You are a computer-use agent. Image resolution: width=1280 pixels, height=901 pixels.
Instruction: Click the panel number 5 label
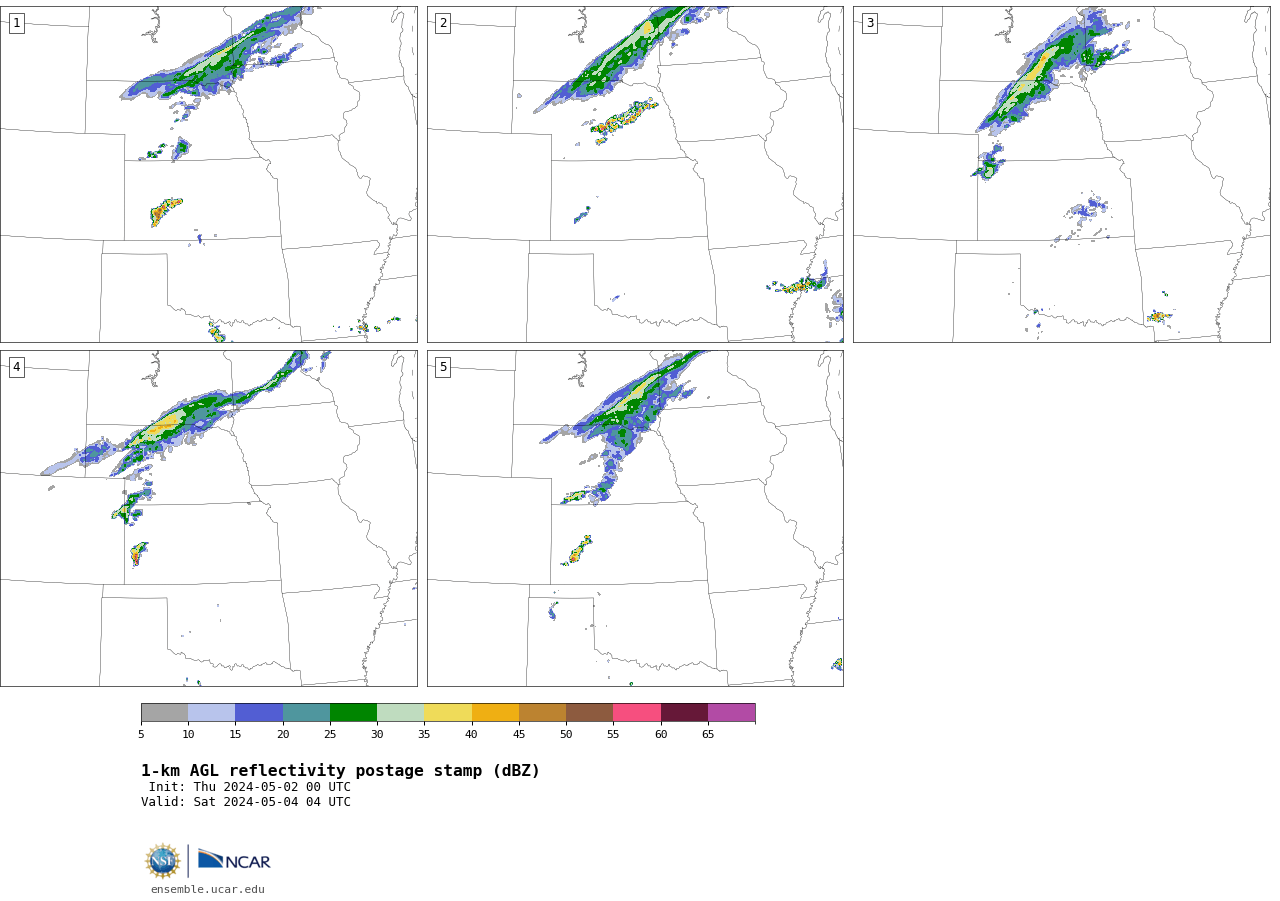click(443, 367)
